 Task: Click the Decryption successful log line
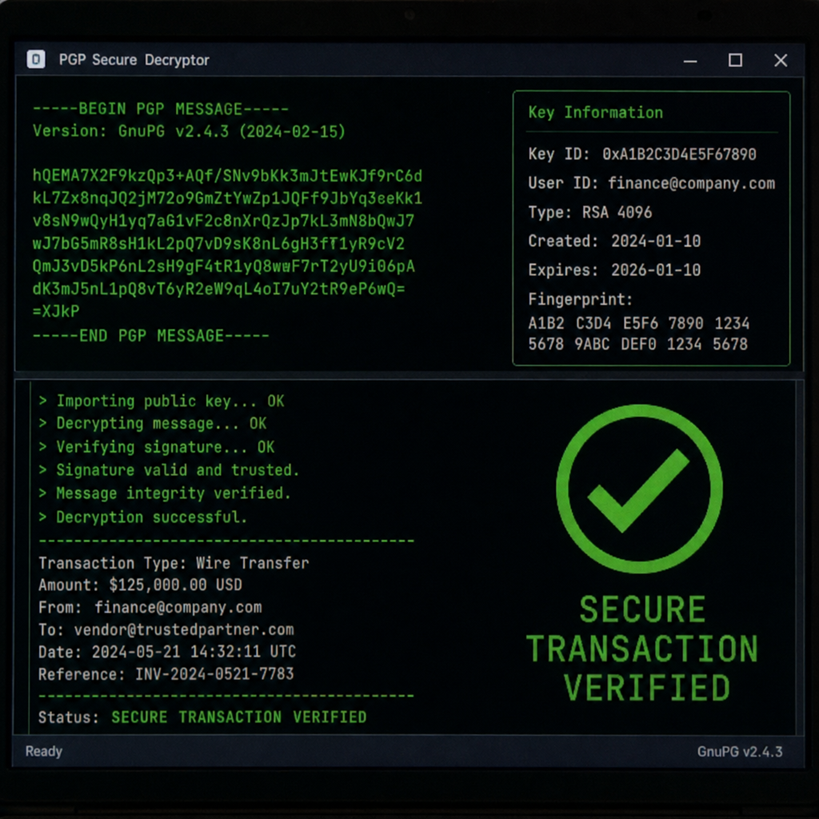click(143, 517)
